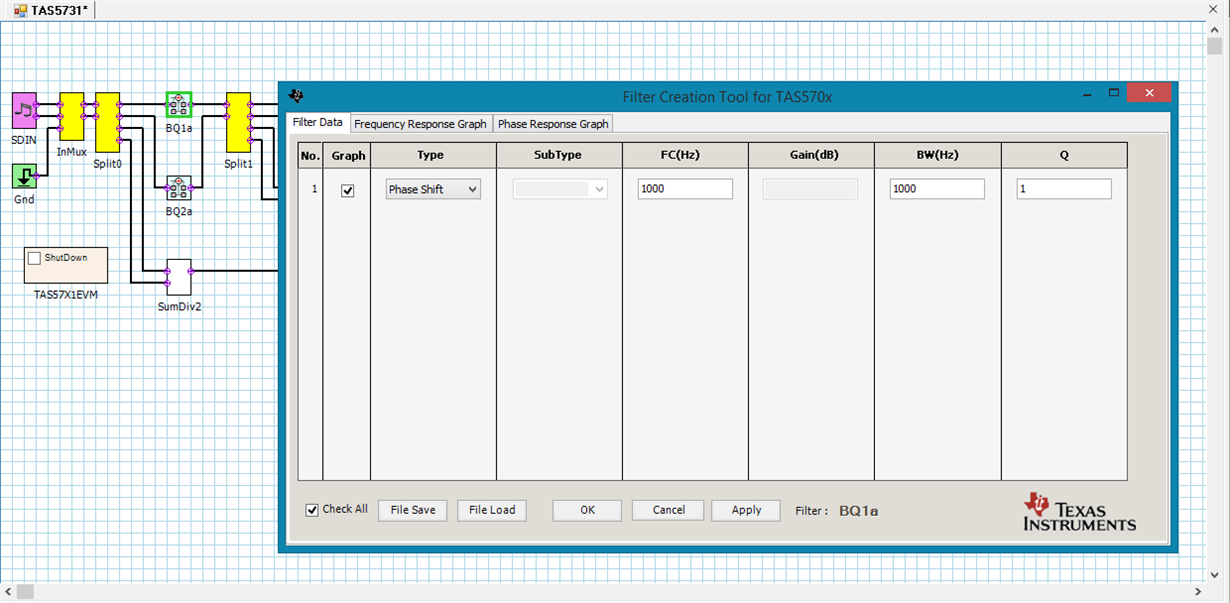This screenshot has height=603, width=1230.
Task: Click the Q input field
Action: click(x=1064, y=189)
